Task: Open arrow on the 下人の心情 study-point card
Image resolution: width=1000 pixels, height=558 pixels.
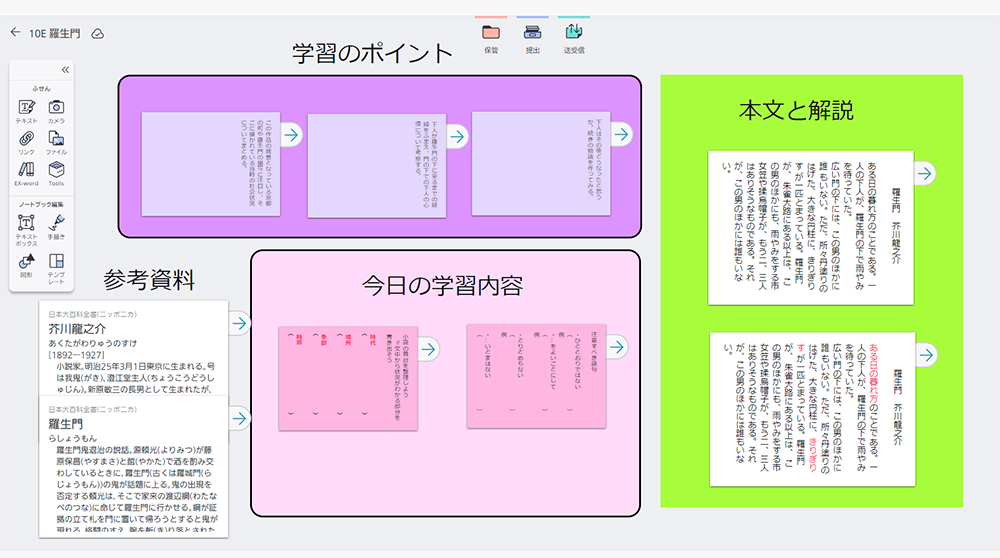Action: (x=457, y=136)
